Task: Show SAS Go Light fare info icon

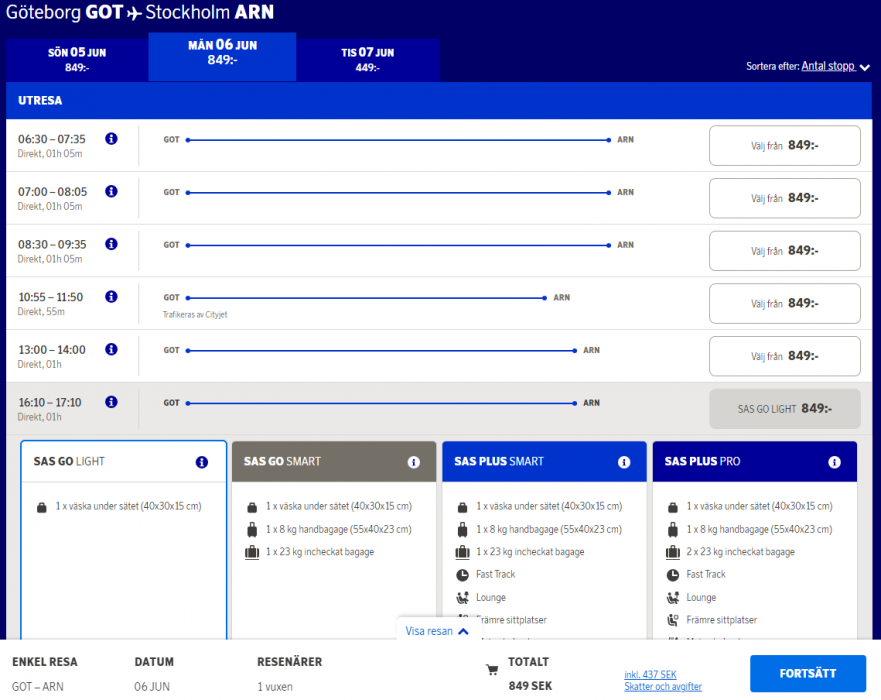Action: (x=202, y=462)
